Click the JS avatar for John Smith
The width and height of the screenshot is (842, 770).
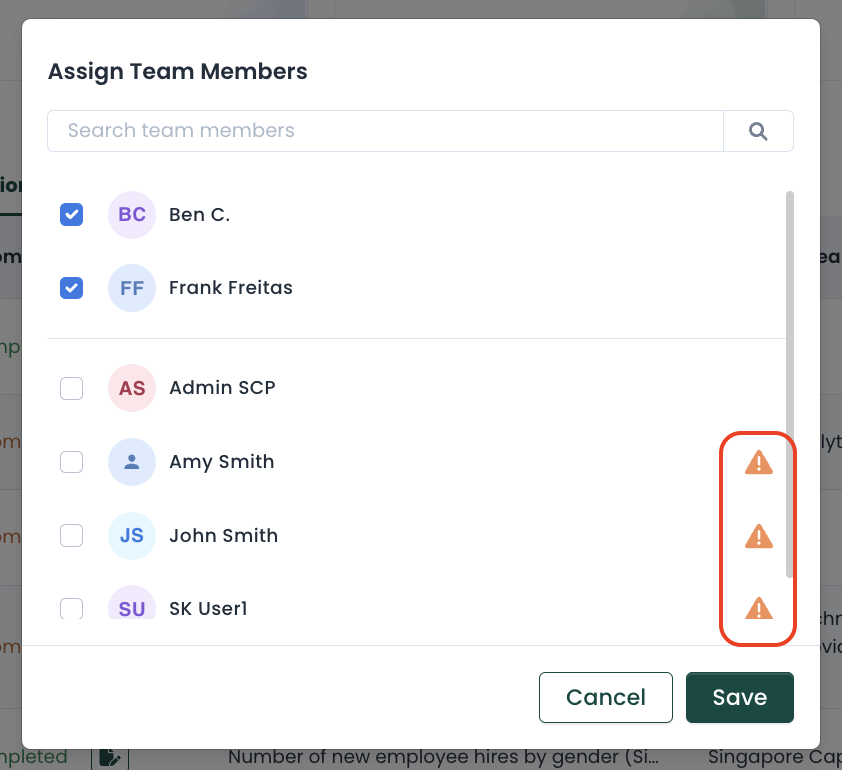coord(132,536)
